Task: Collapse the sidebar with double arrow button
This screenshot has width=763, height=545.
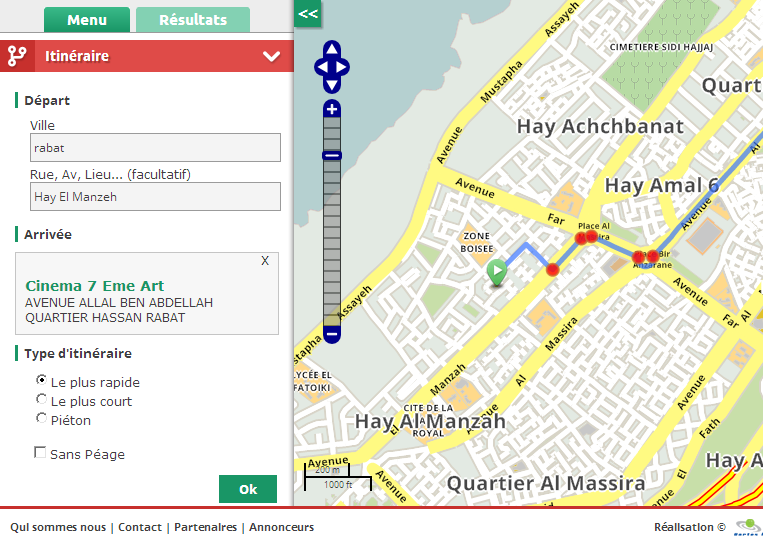Action: point(308,13)
